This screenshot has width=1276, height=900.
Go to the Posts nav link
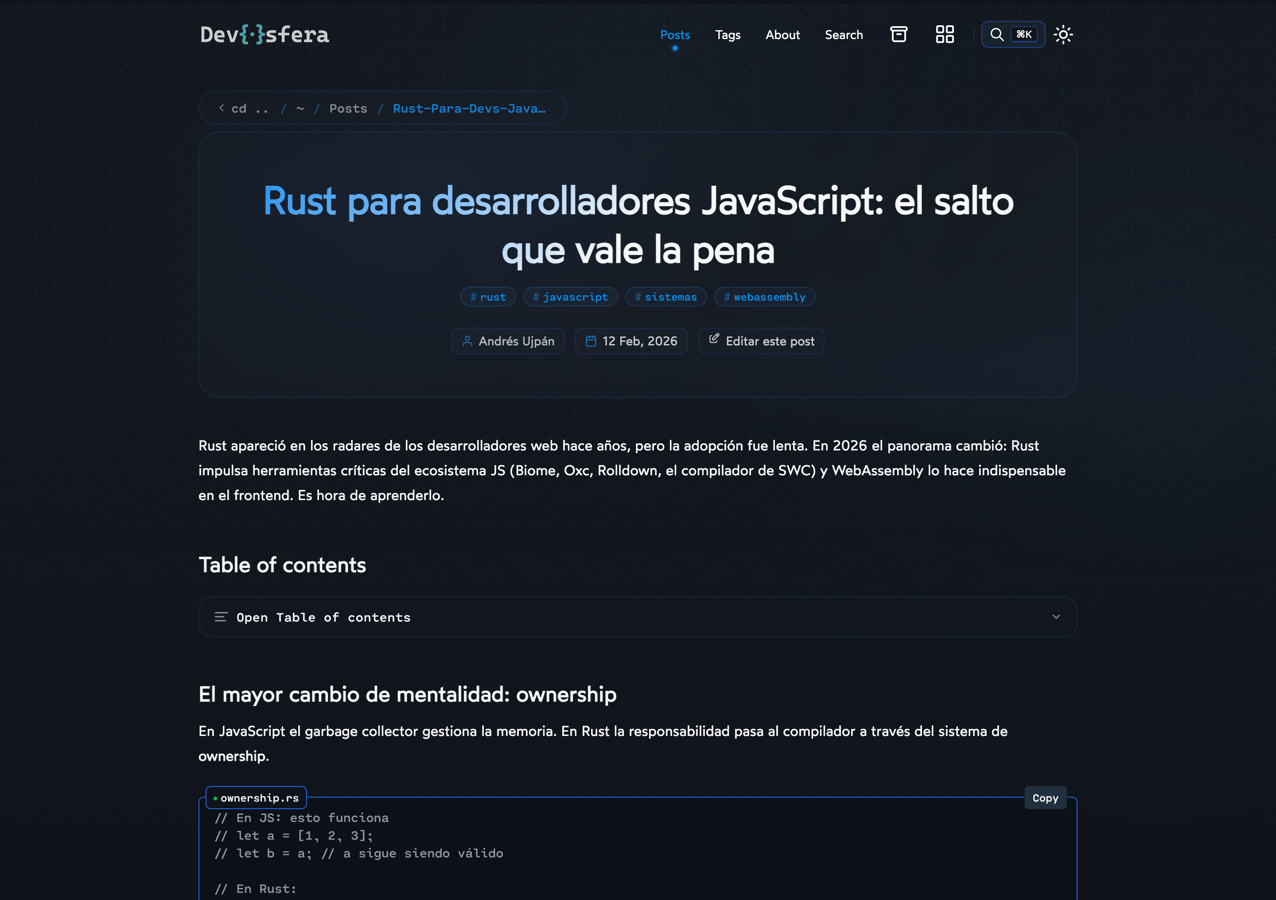click(675, 35)
